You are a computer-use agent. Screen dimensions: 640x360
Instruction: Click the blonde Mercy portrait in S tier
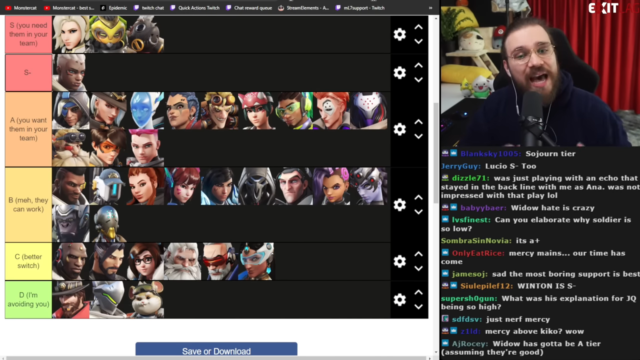71,34
